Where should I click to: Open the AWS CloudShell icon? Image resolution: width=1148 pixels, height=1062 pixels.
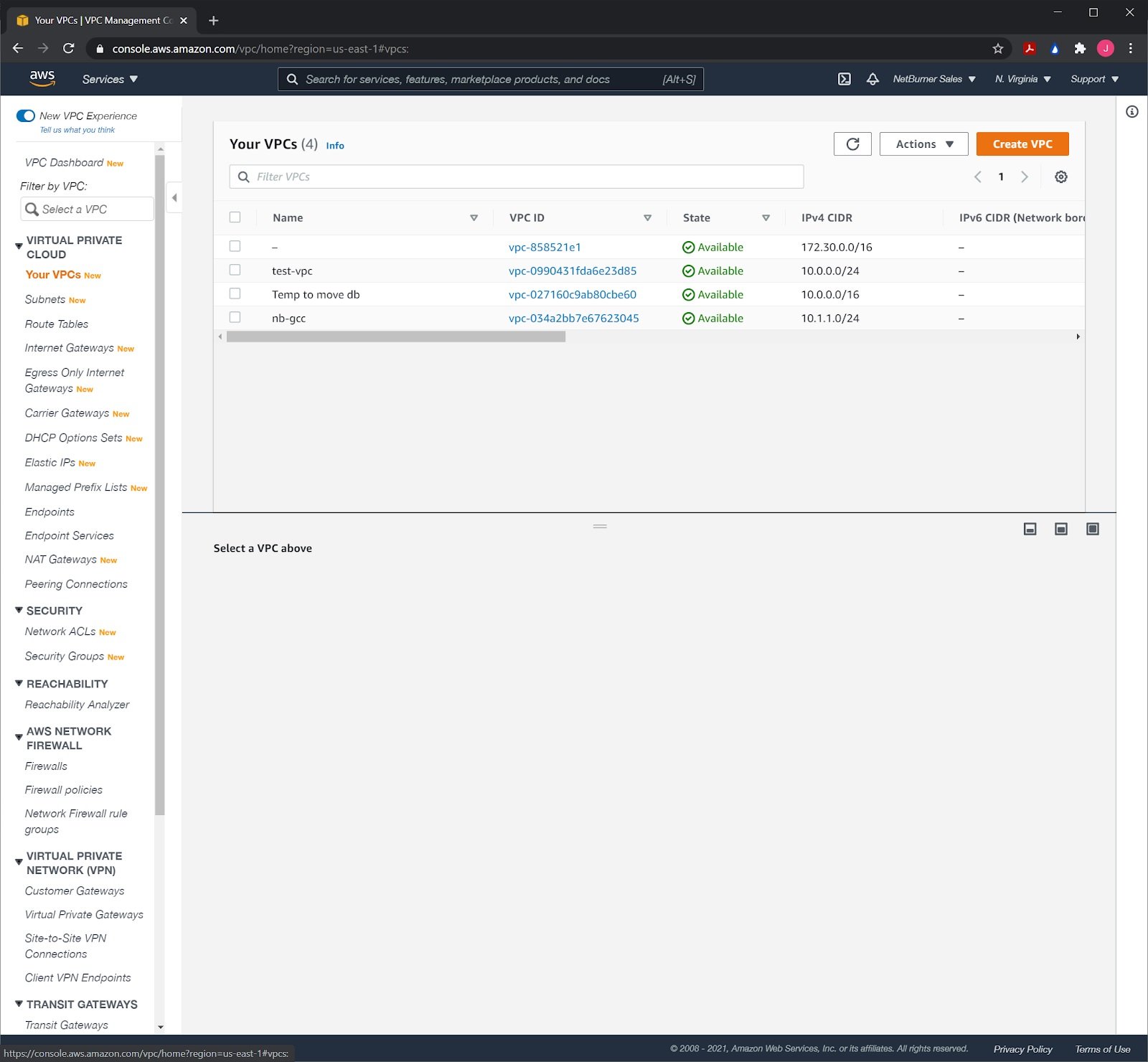[844, 79]
